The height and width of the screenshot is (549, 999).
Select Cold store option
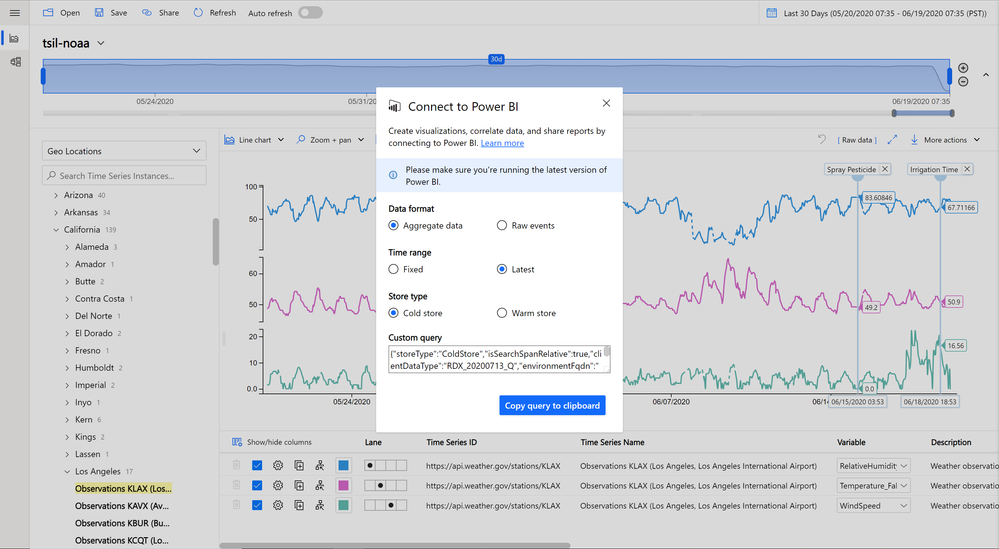[415, 313]
